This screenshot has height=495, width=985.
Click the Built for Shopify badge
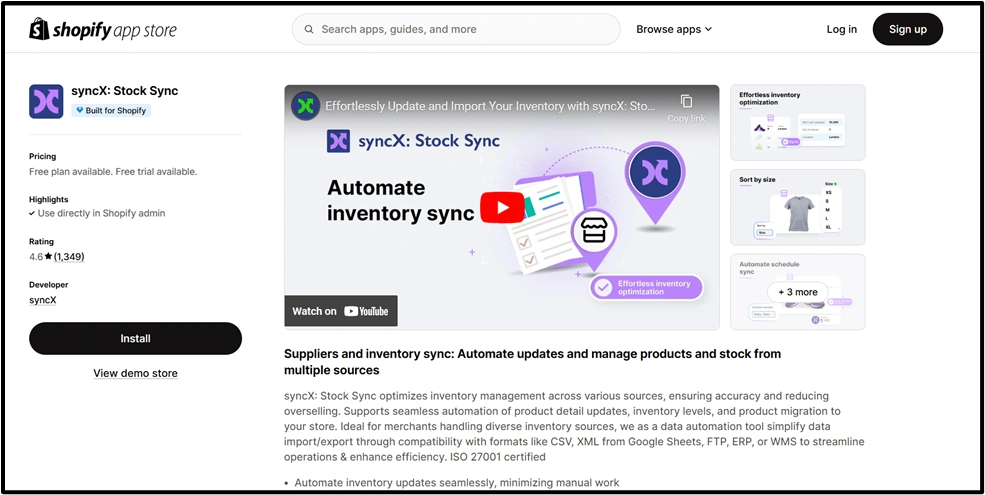click(111, 111)
